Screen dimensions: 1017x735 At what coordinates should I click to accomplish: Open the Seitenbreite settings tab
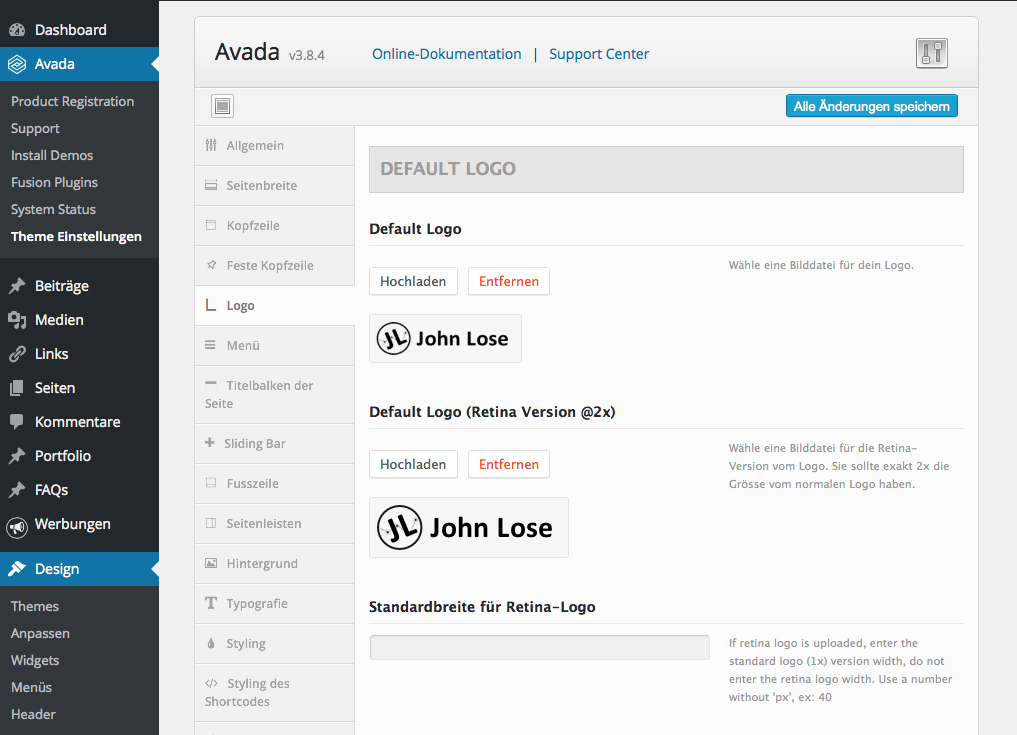coord(274,186)
